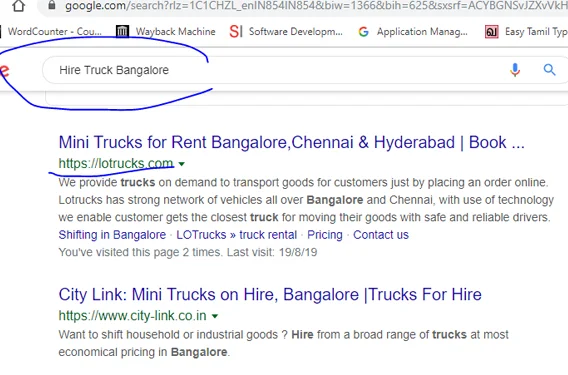
Task: Open Software Developm... bookmark label
Action: 296,32
